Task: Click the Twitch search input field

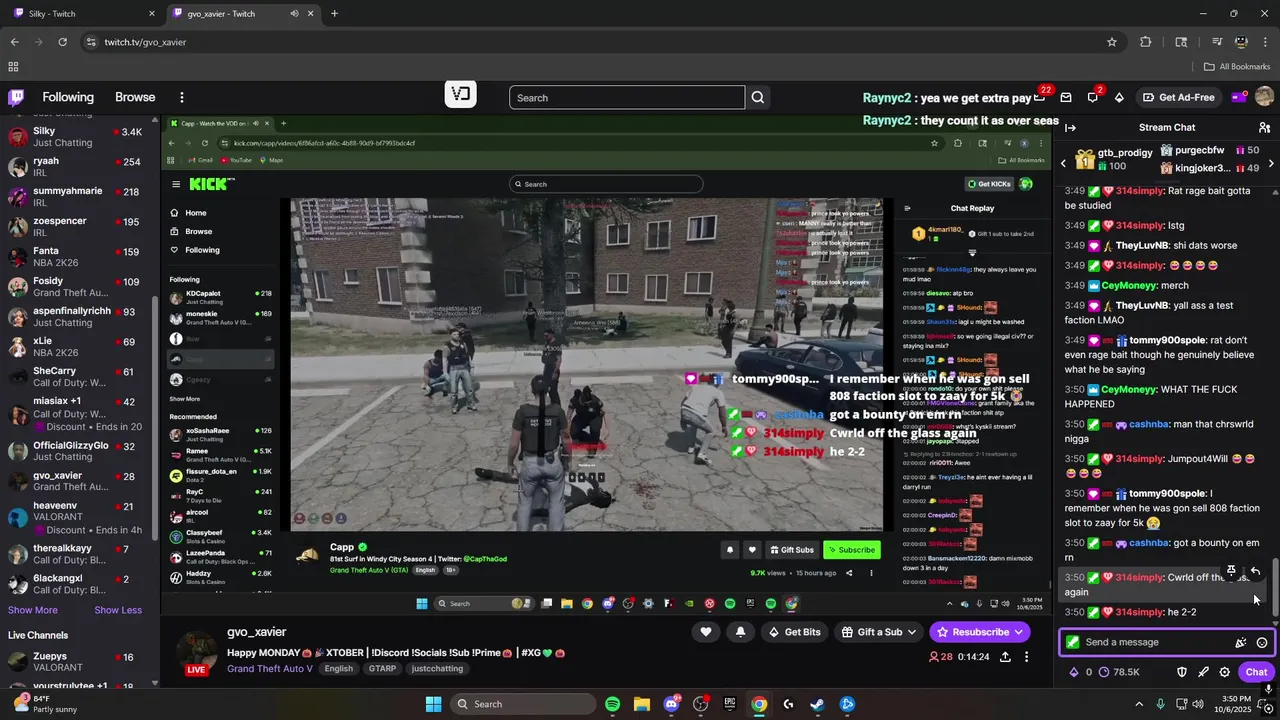Action: pyautogui.click(x=627, y=97)
